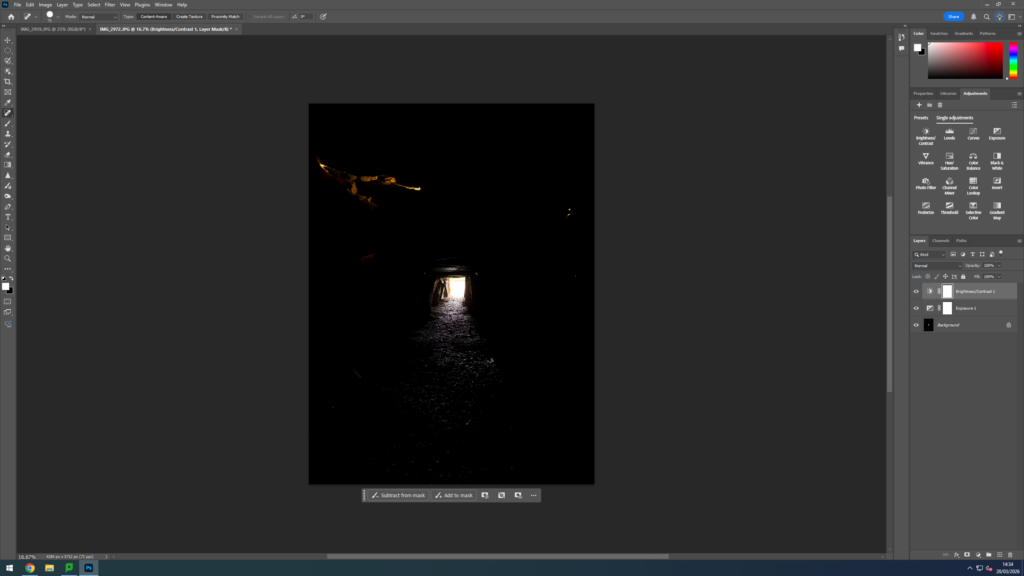1024x576 pixels.
Task: Click inside the red color picker field
Action: click(x=965, y=60)
